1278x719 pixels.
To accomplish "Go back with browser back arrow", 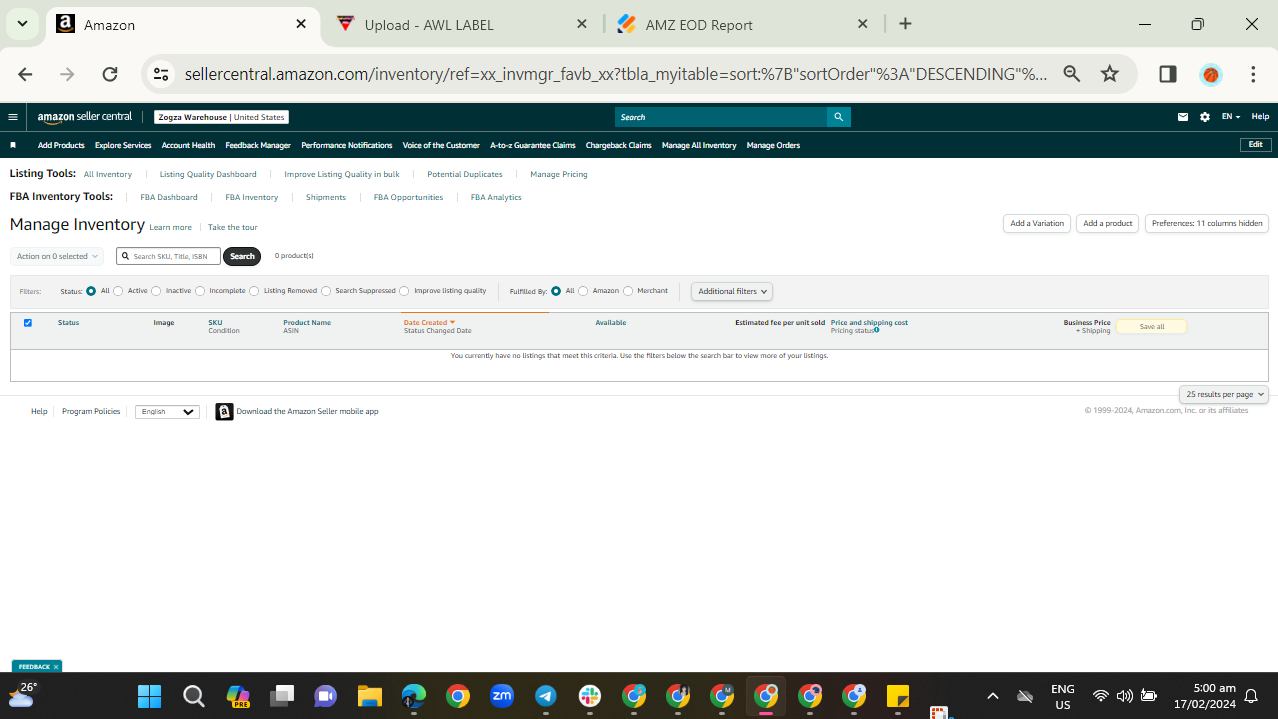I will pos(26,74).
